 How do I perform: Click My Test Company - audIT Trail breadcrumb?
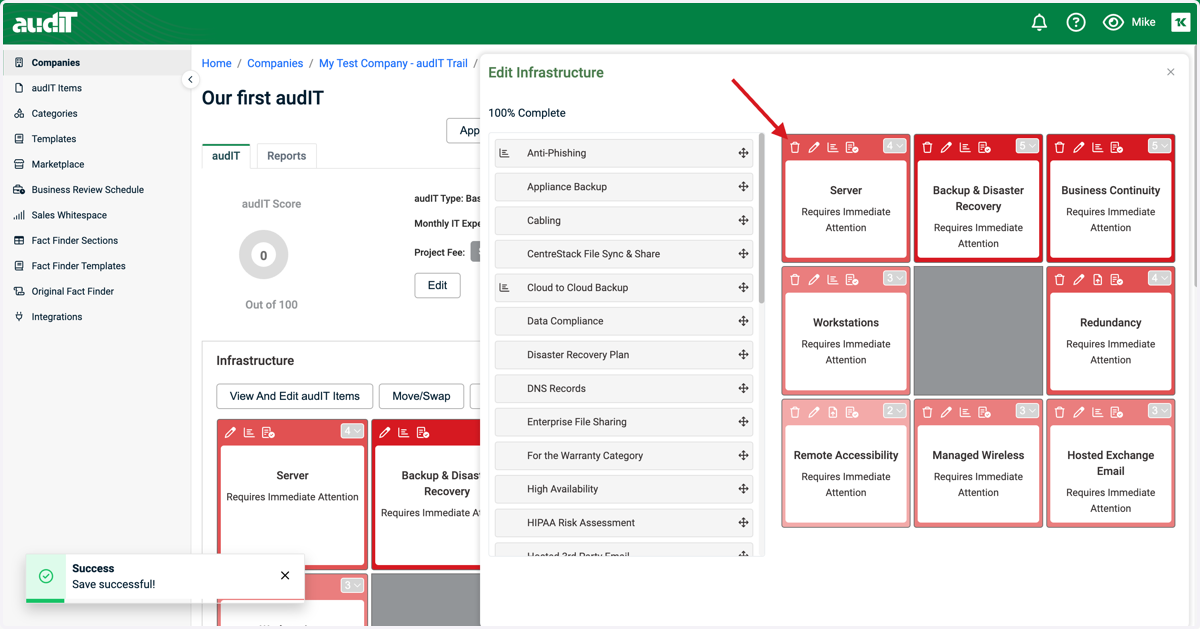tap(393, 63)
